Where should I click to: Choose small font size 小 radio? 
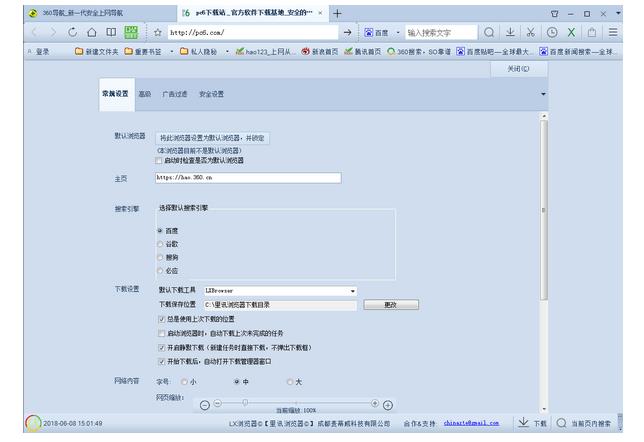pos(184,382)
